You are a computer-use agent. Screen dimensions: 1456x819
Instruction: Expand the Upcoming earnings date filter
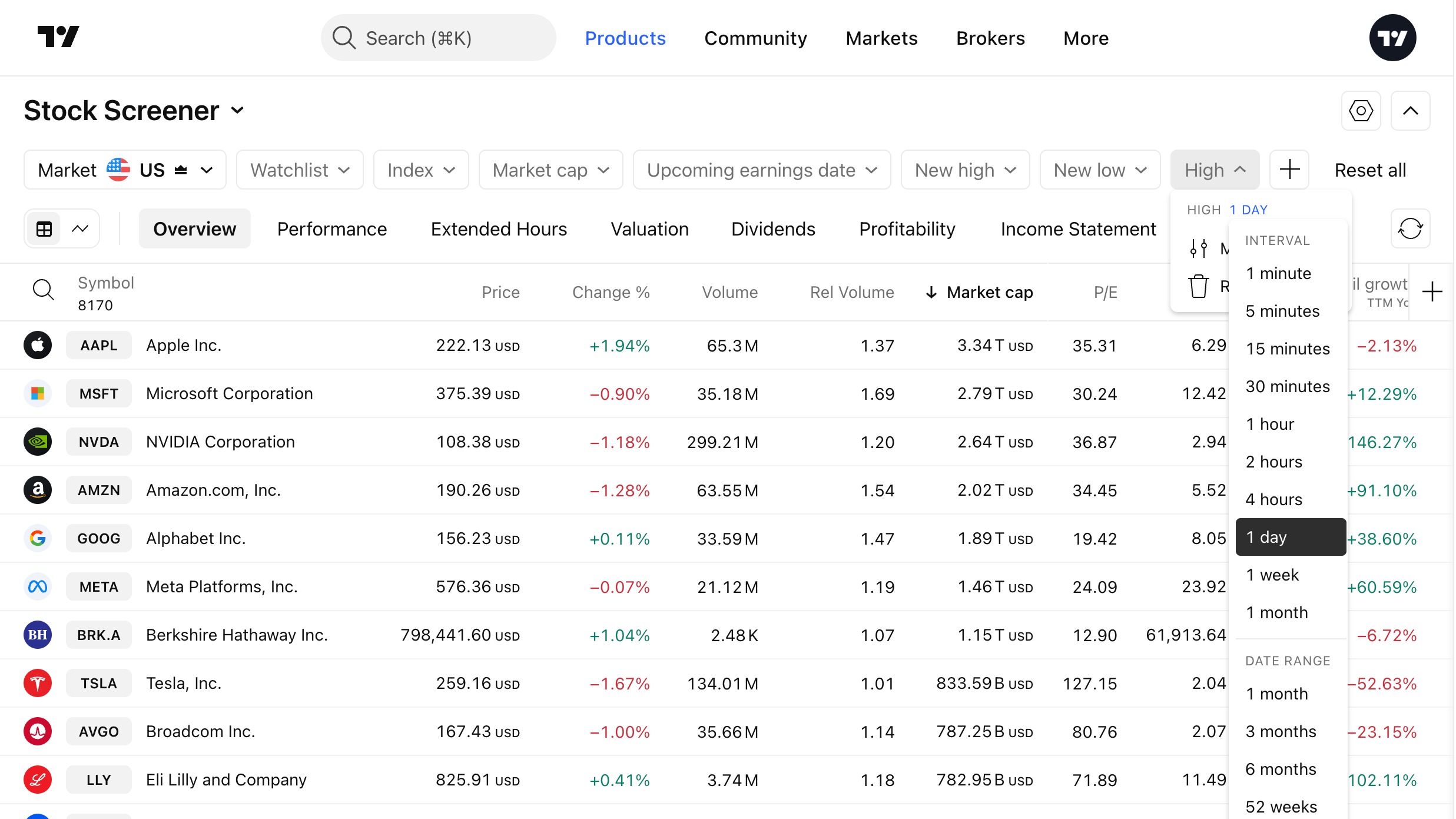[x=761, y=170]
